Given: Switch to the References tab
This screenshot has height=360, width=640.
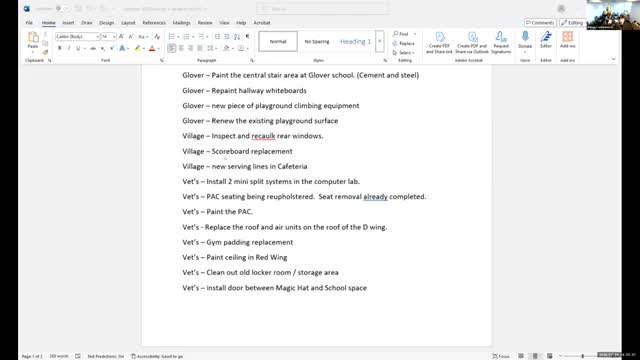Looking at the screenshot, I should click(x=154, y=23).
